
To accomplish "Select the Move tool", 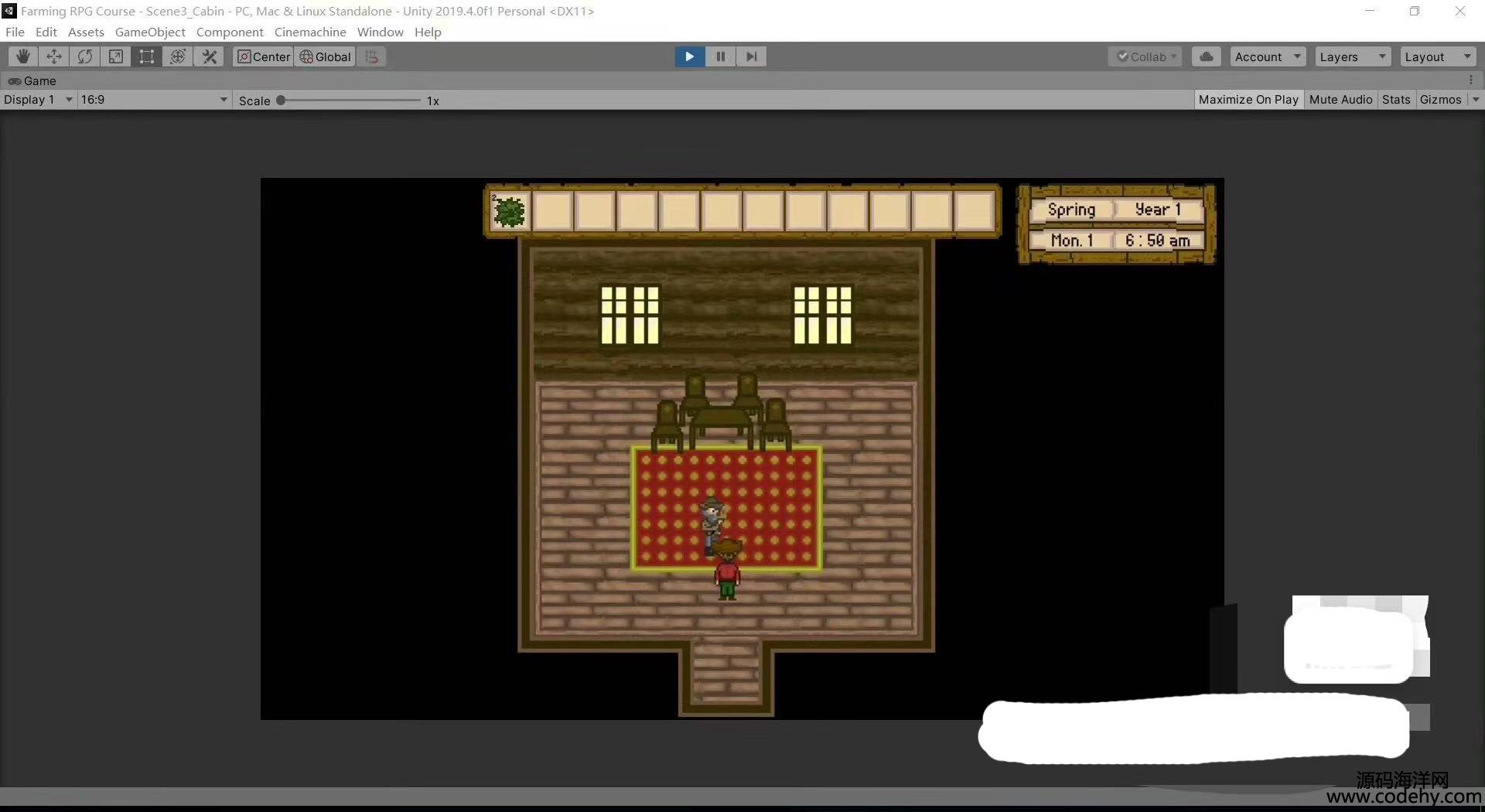I will coord(54,56).
